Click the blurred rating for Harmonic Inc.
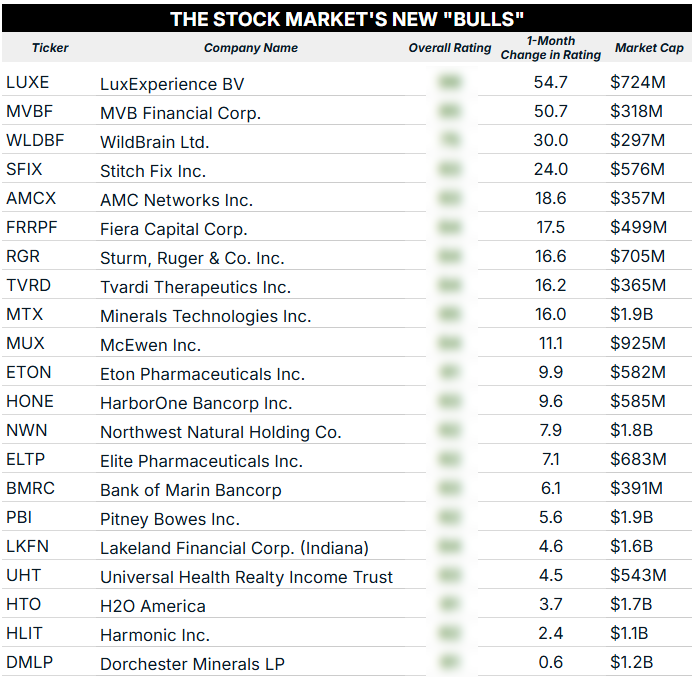This screenshot has height=679, width=696. 450,634
